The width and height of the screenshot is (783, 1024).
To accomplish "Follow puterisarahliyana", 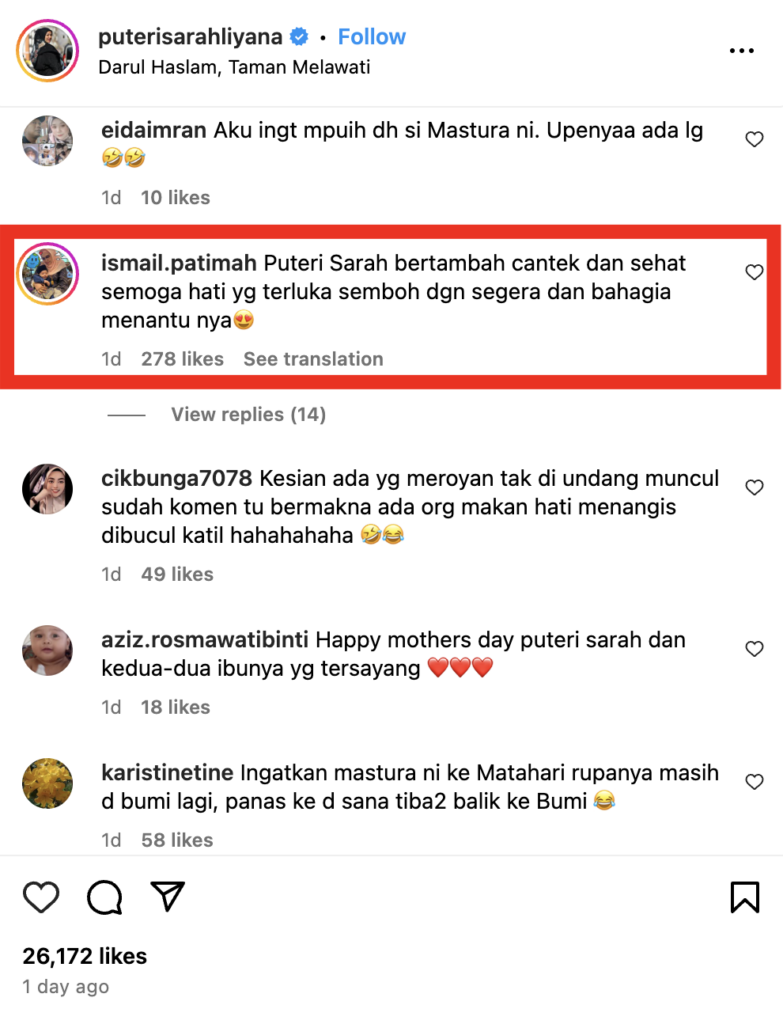I will pos(372,37).
